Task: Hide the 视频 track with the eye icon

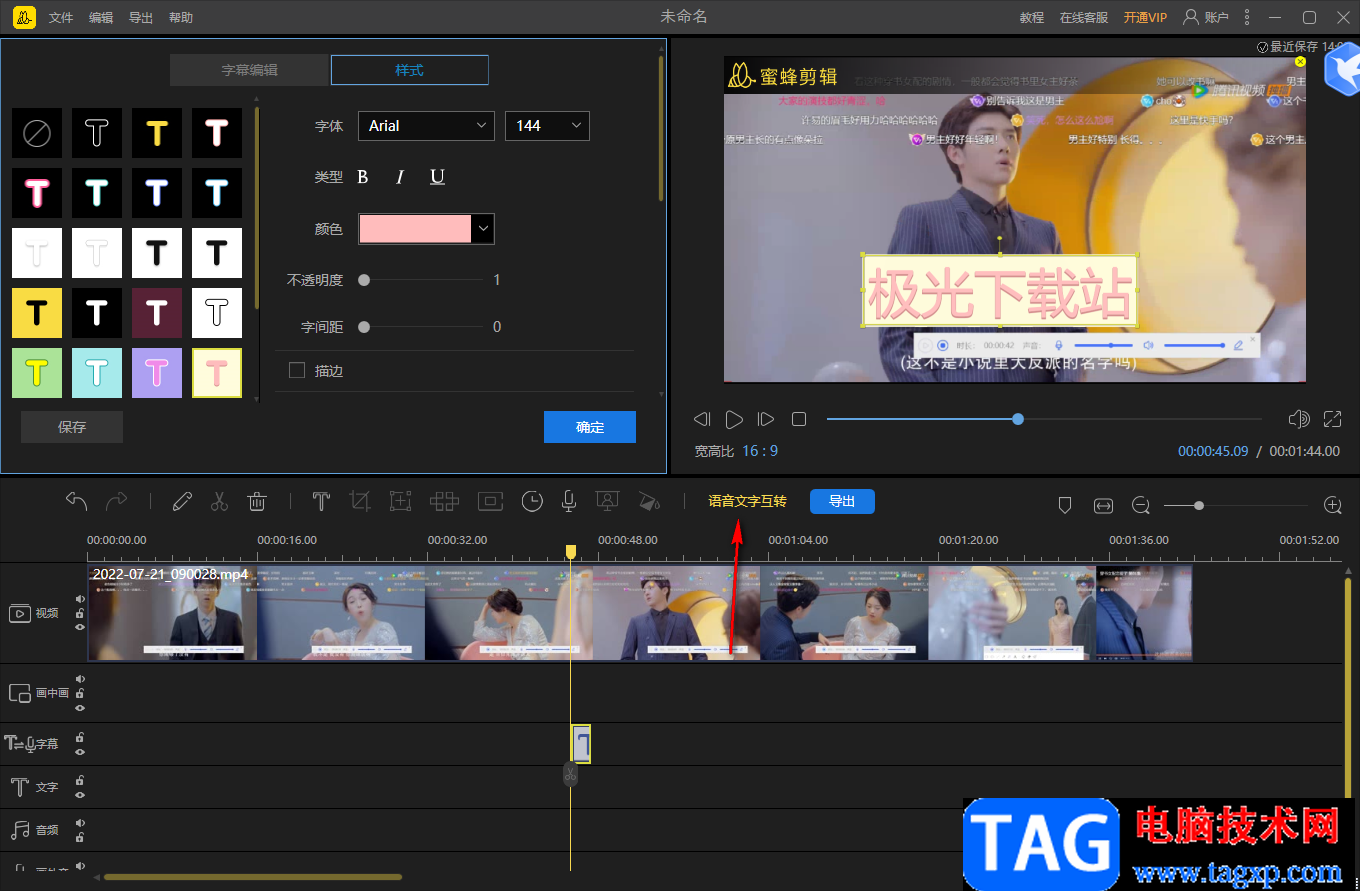Action: pos(80,627)
